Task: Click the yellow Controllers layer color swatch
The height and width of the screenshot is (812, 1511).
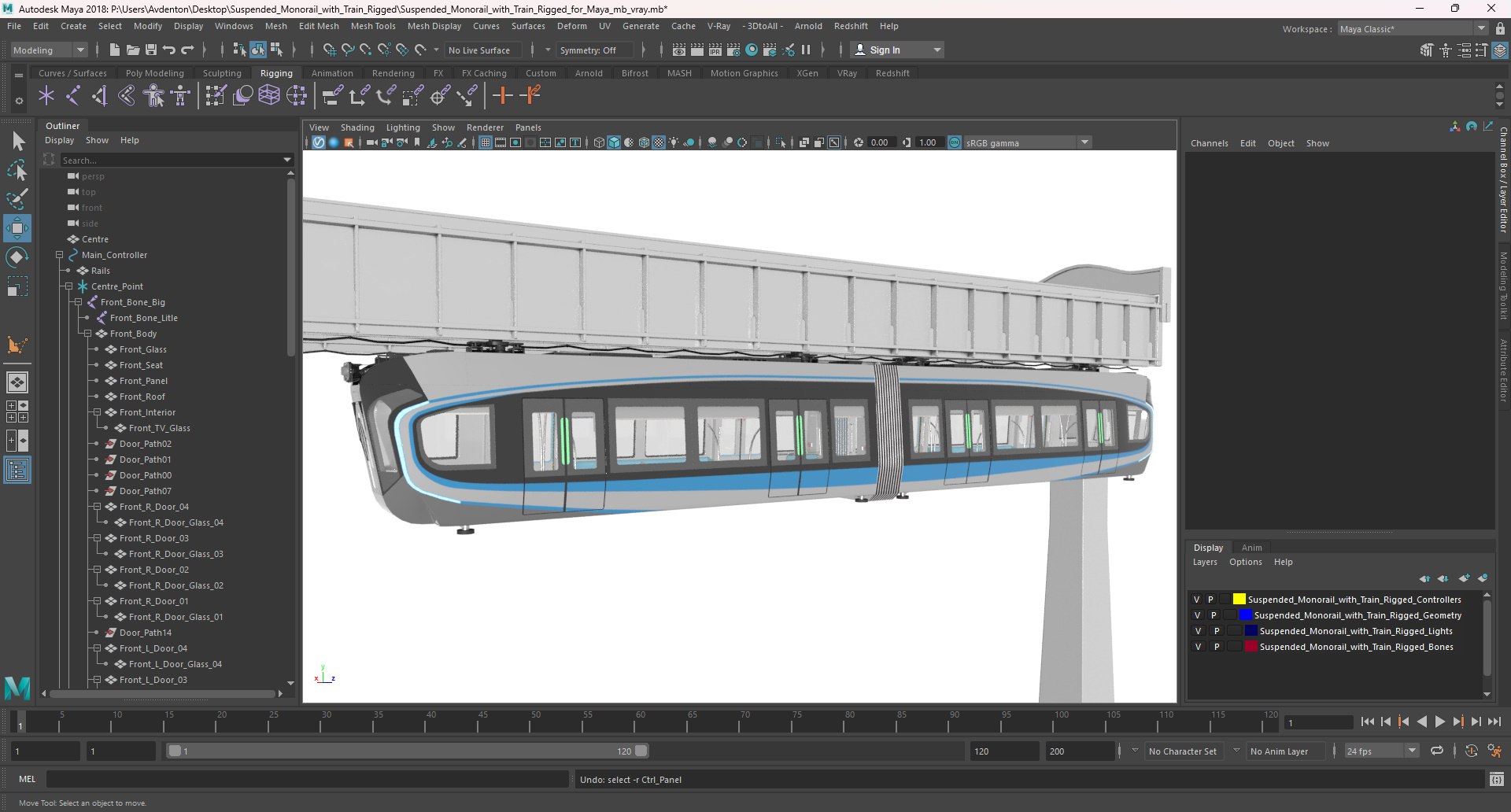Action: (1239, 600)
